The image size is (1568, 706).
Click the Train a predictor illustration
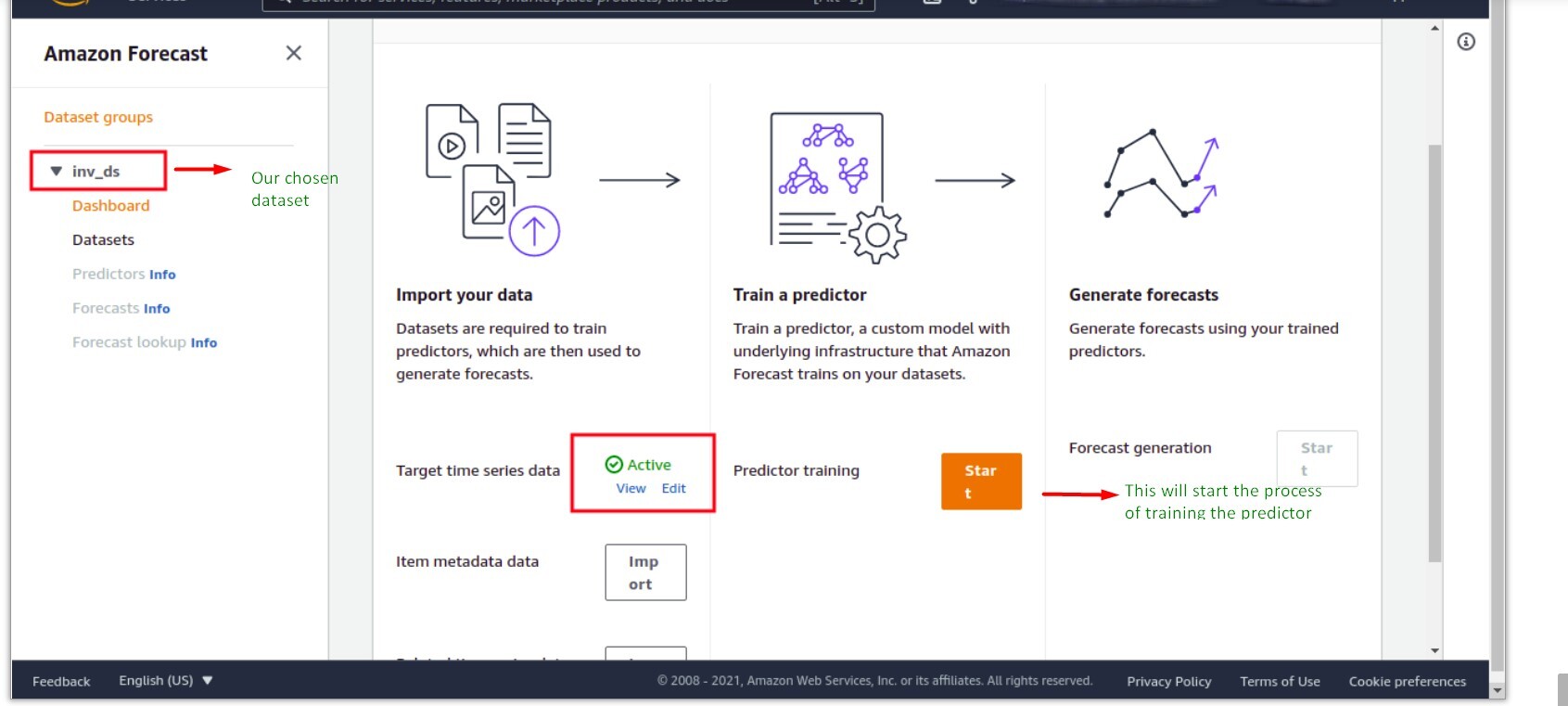tap(837, 187)
